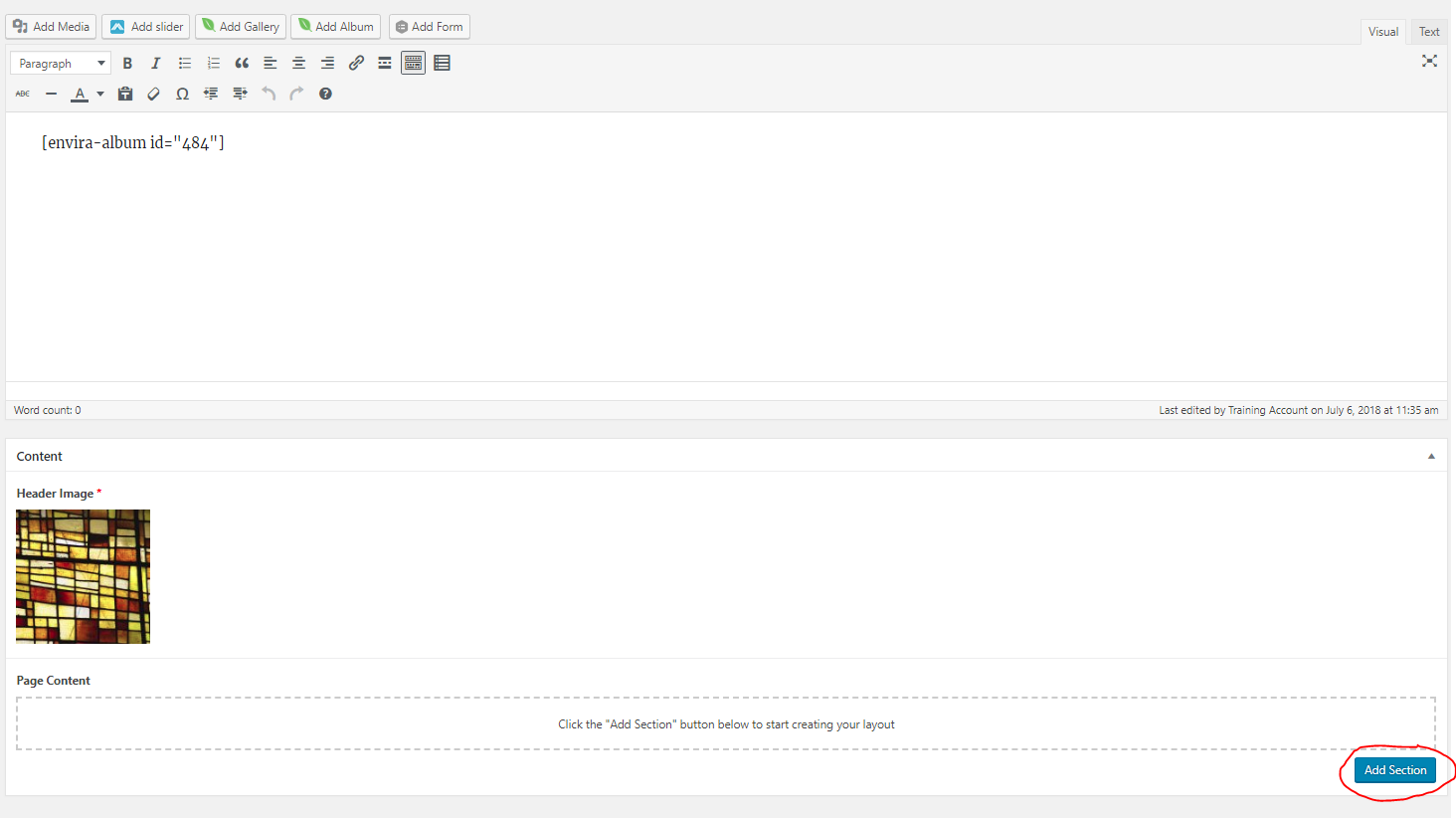The width and height of the screenshot is (1456, 818).
Task: Click the clear formatting eraser icon
Action: (x=153, y=94)
